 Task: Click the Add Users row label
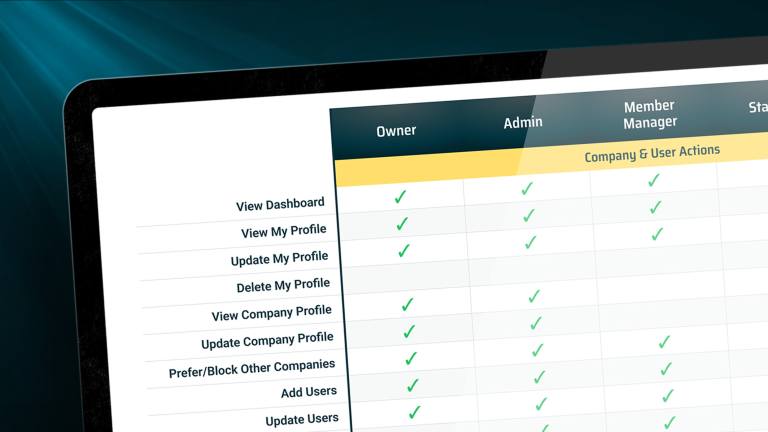coord(309,392)
